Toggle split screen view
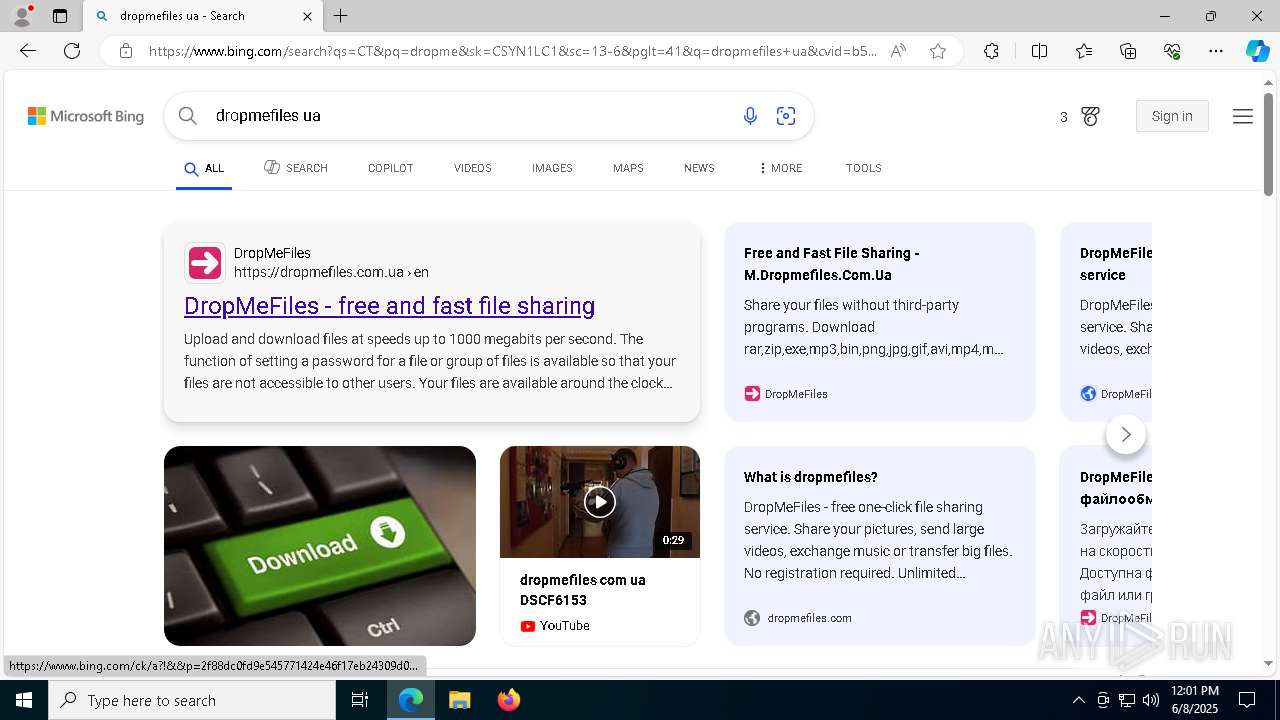Viewport: 1280px width, 720px height. 1039,51
